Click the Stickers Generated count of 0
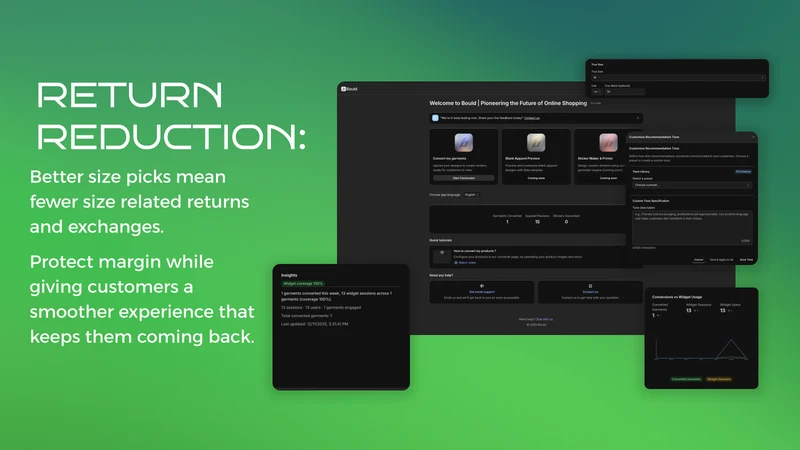The height and width of the screenshot is (450, 800). pyautogui.click(x=566, y=222)
